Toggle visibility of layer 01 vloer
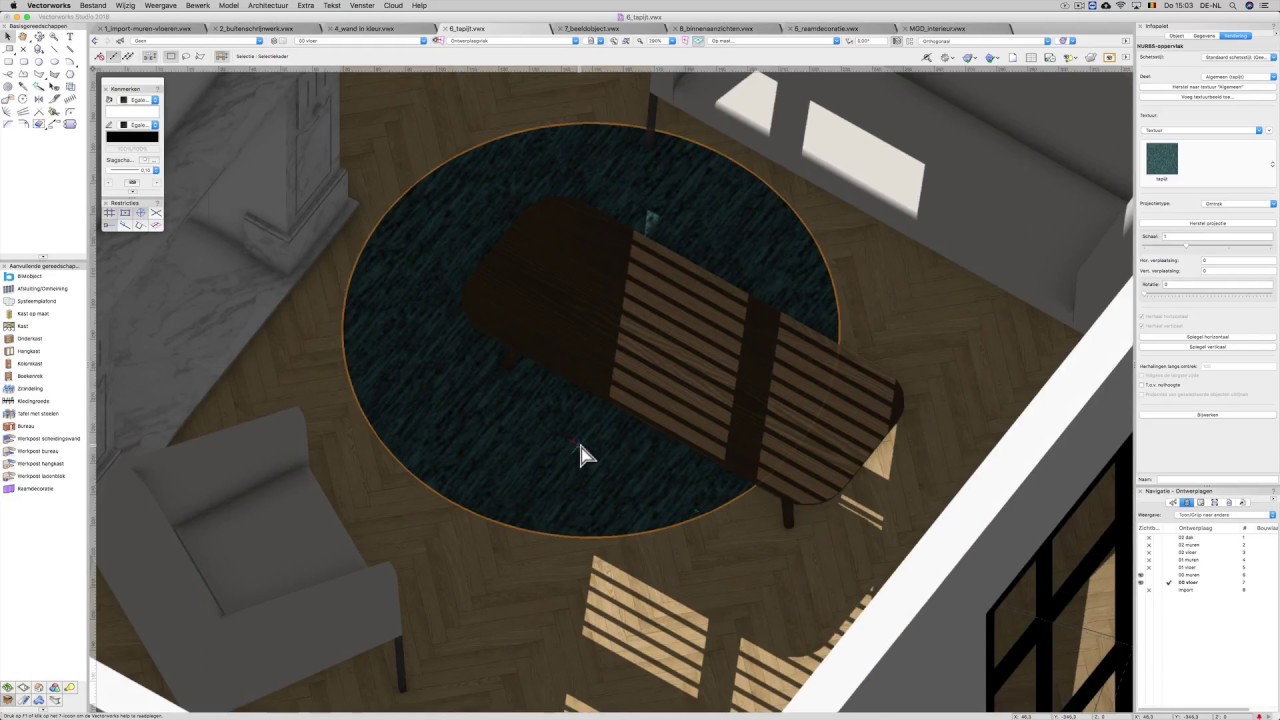 (1149, 568)
